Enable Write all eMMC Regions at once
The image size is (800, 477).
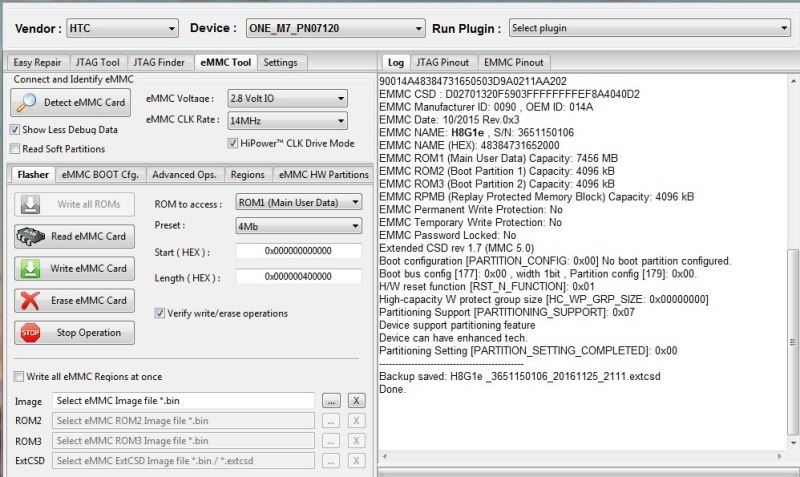pyautogui.click(x=19, y=376)
